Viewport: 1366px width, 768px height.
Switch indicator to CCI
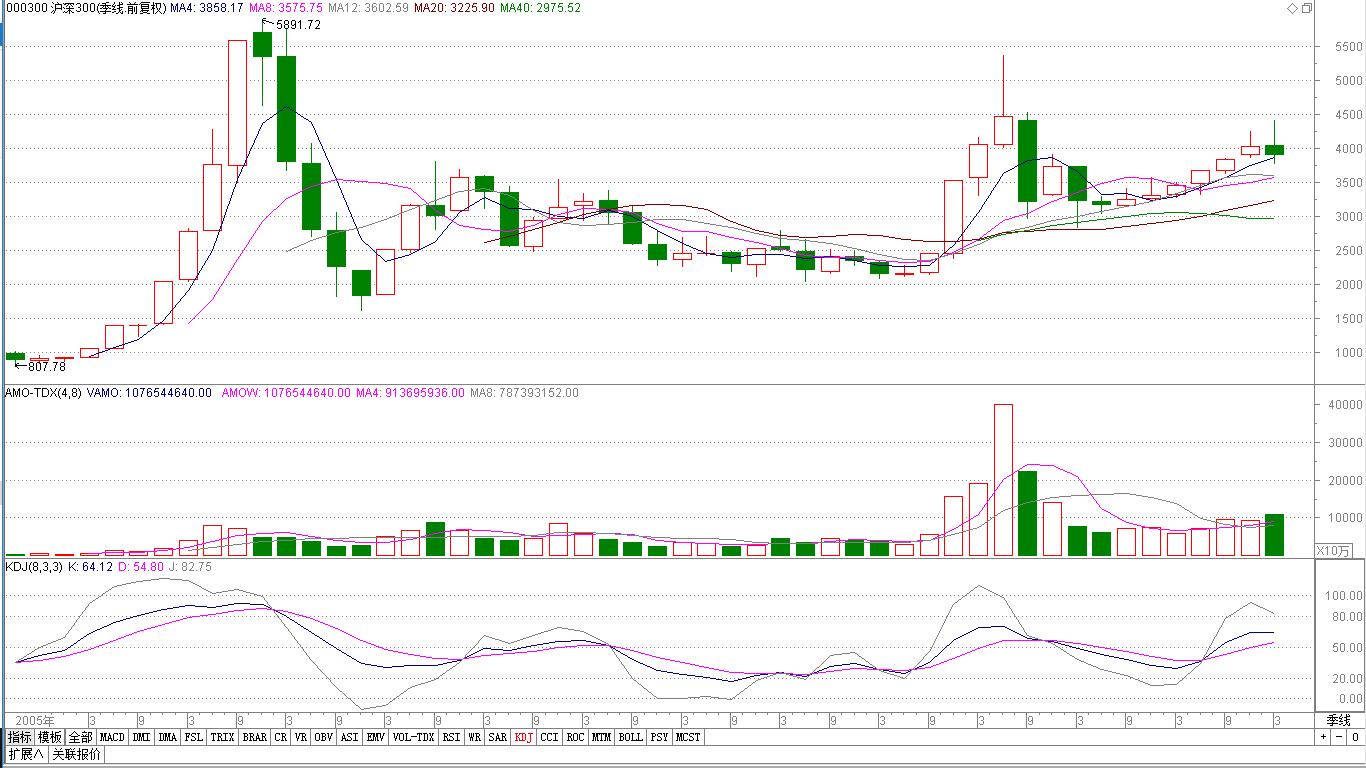(x=550, y=737)
